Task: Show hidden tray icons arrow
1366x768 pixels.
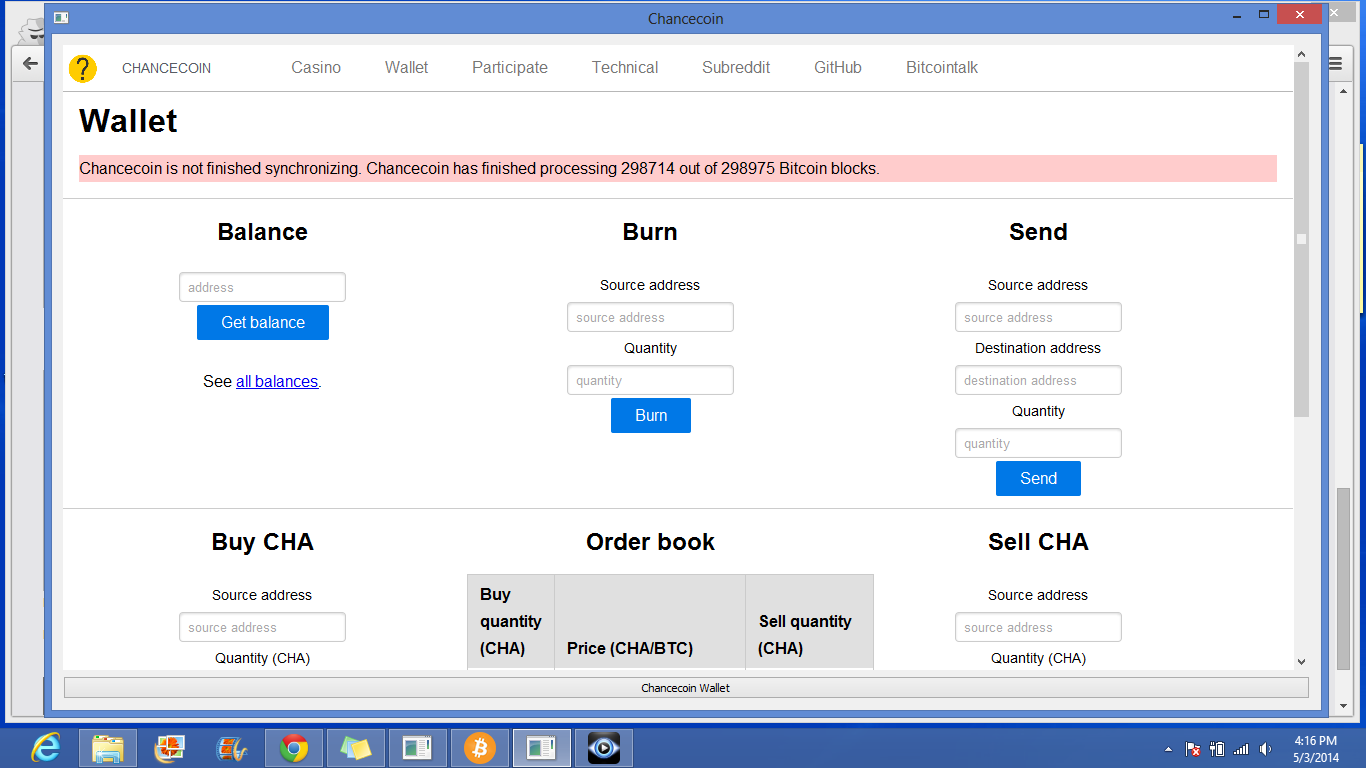Action: pyautogui.click(x=1168, y=749)
